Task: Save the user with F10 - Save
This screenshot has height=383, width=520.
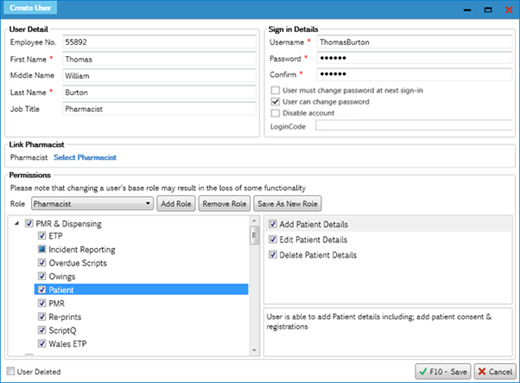Action: (443, 371)
